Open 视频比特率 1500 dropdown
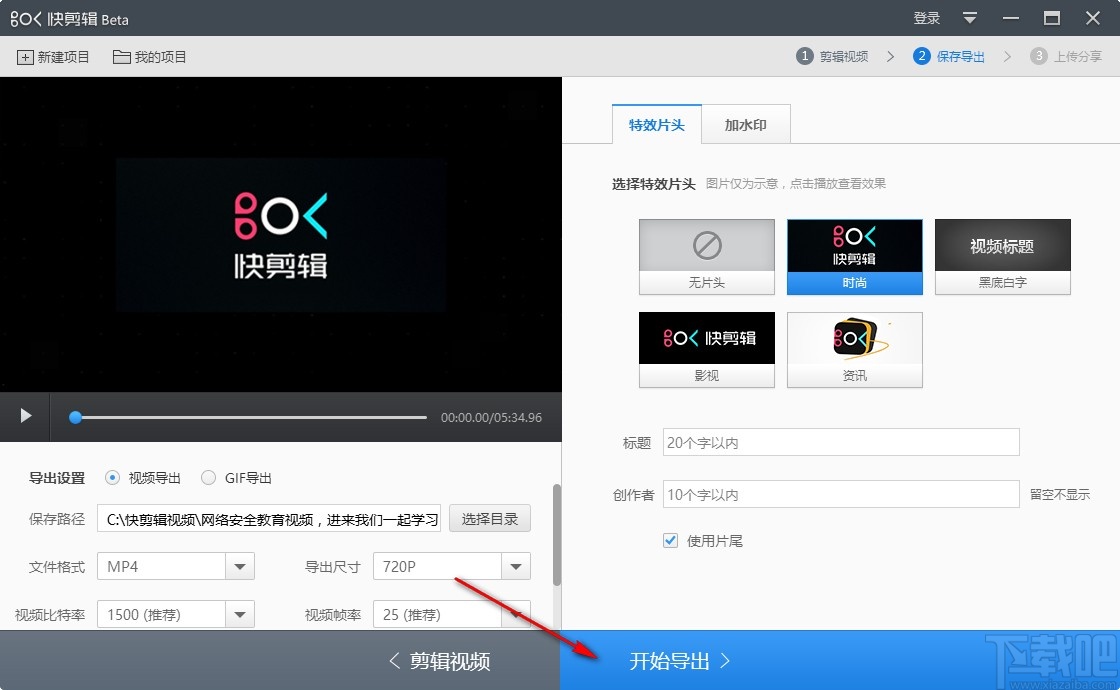 click(x=176, y=614)
